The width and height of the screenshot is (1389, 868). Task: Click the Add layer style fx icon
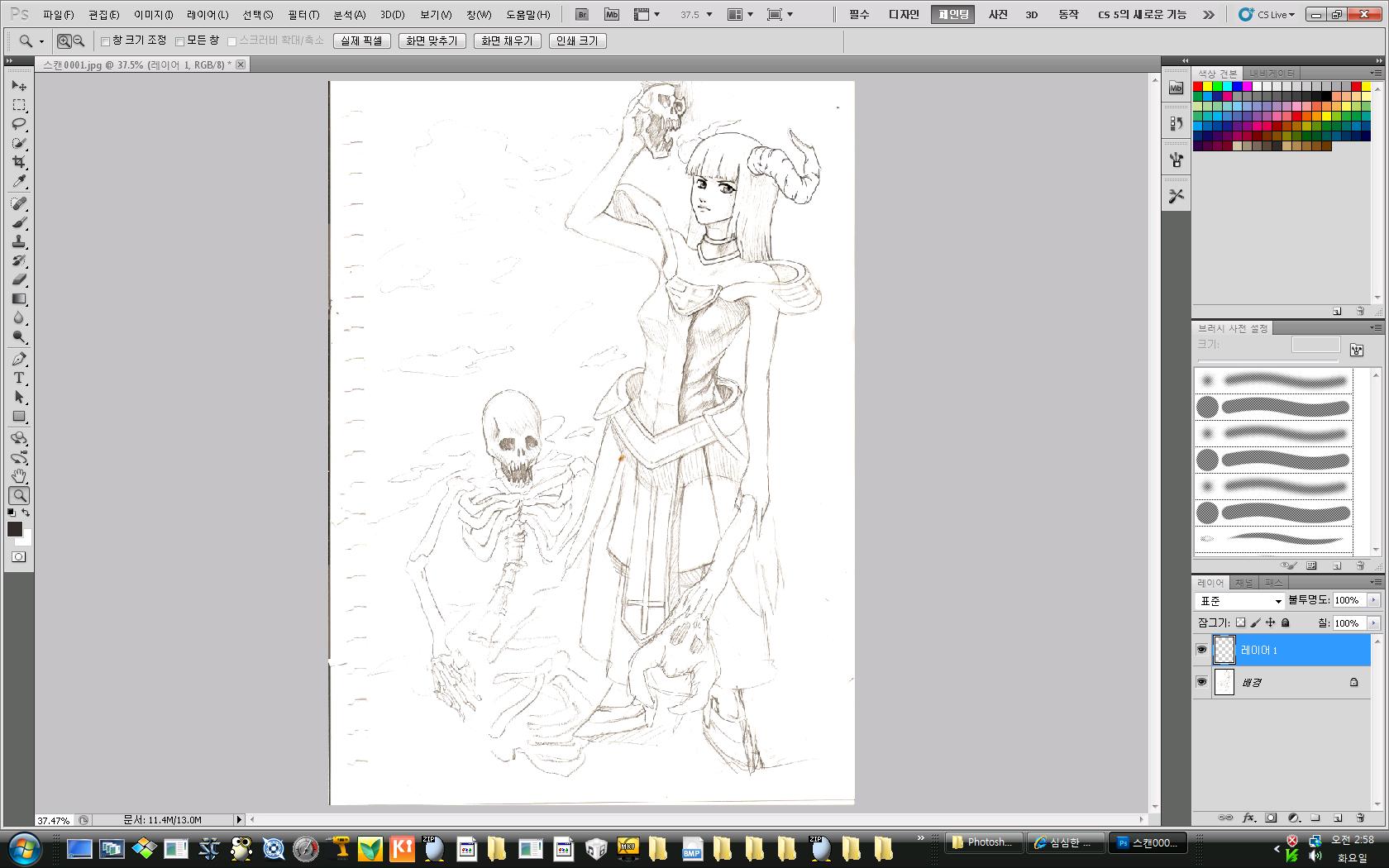1248,818
